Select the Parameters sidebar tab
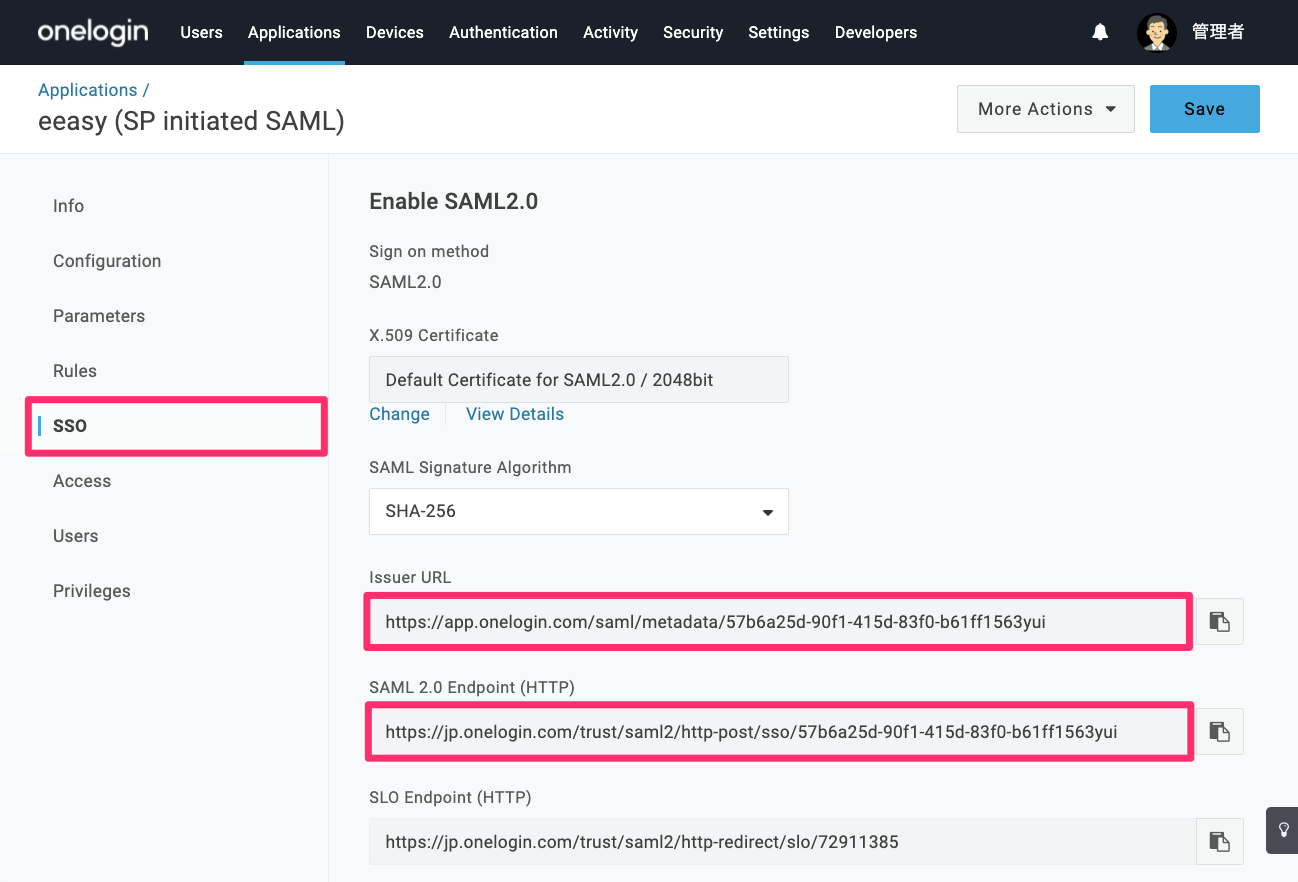 tap(99, 316)
